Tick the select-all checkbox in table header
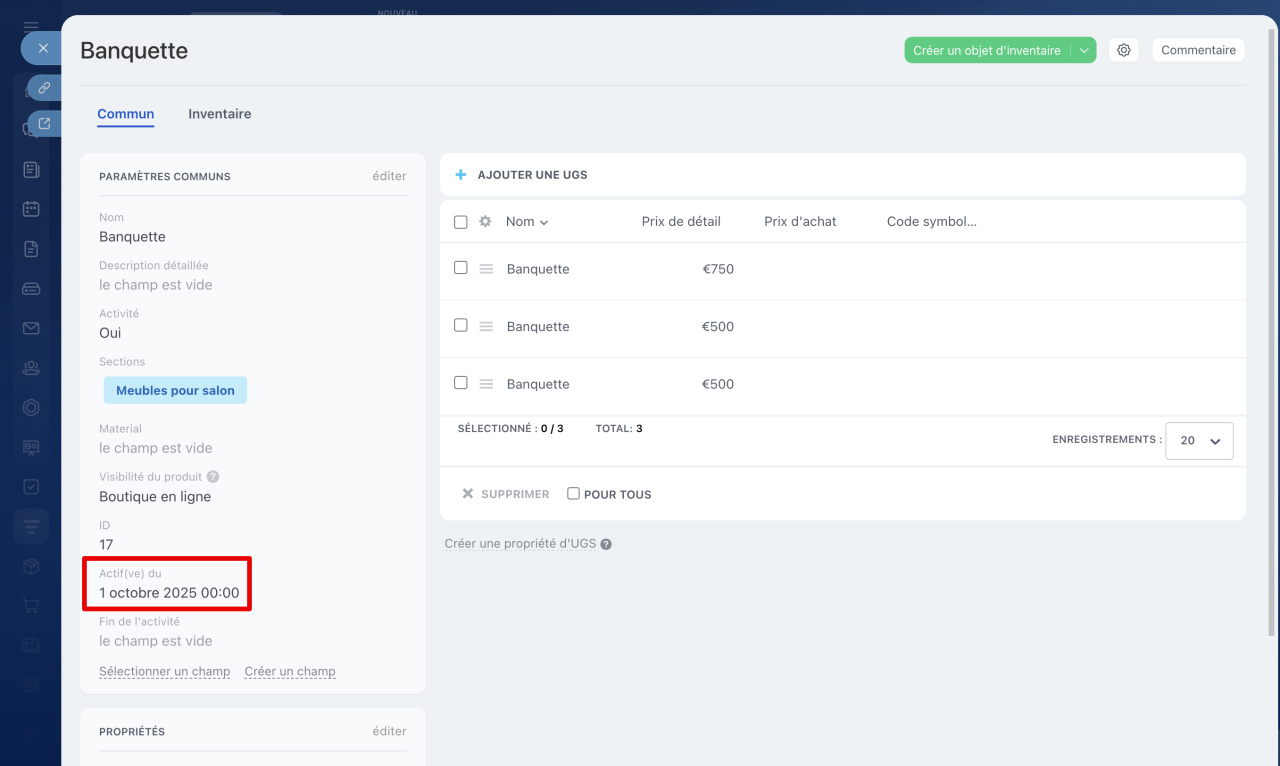Screen dimensions: 1280x766 tap(461, 222)
